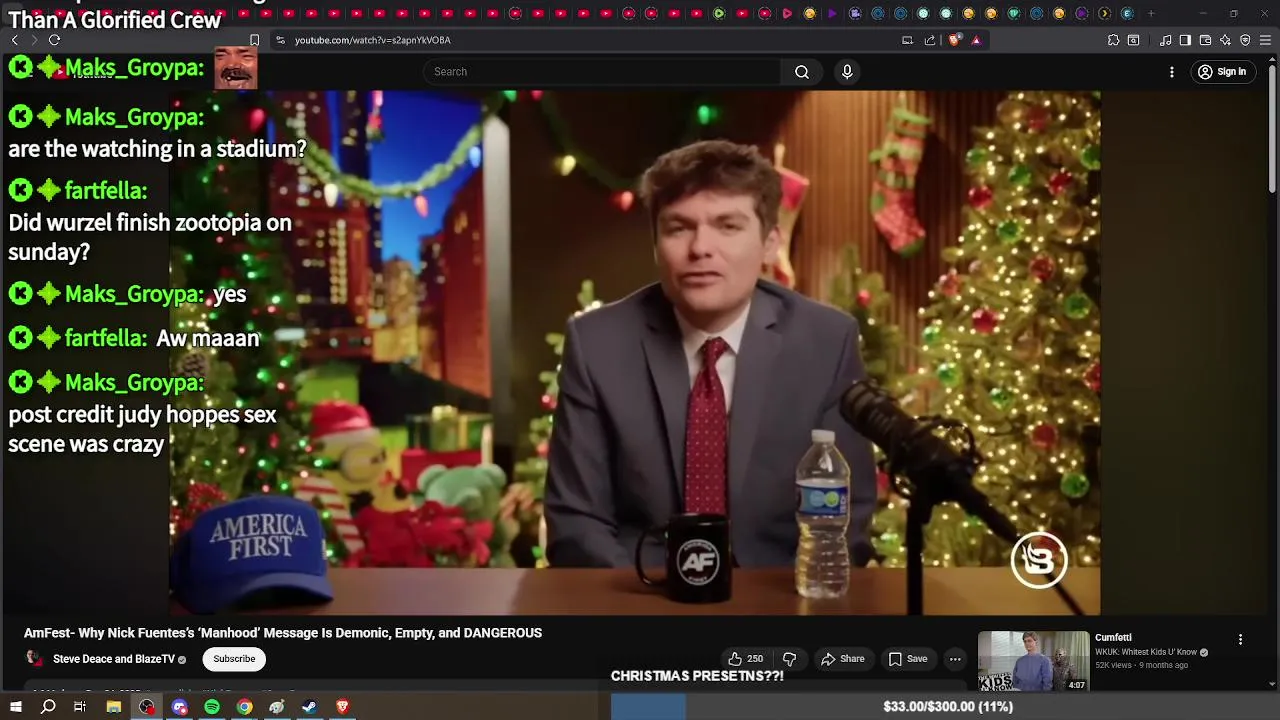This screenshot has width=1280, height=720.
Task: Open YouTube settings three-dot menu
Action: click(1172, 72)
